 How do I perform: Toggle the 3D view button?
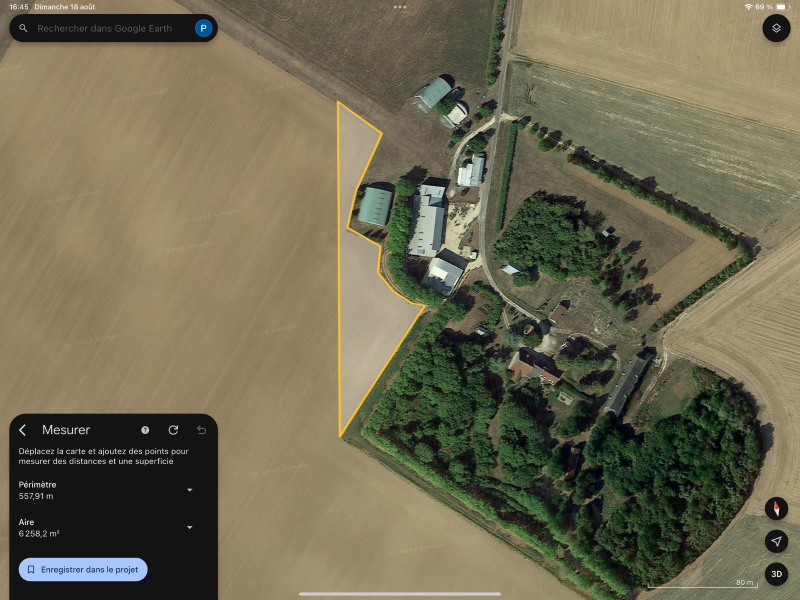[776, 574]
